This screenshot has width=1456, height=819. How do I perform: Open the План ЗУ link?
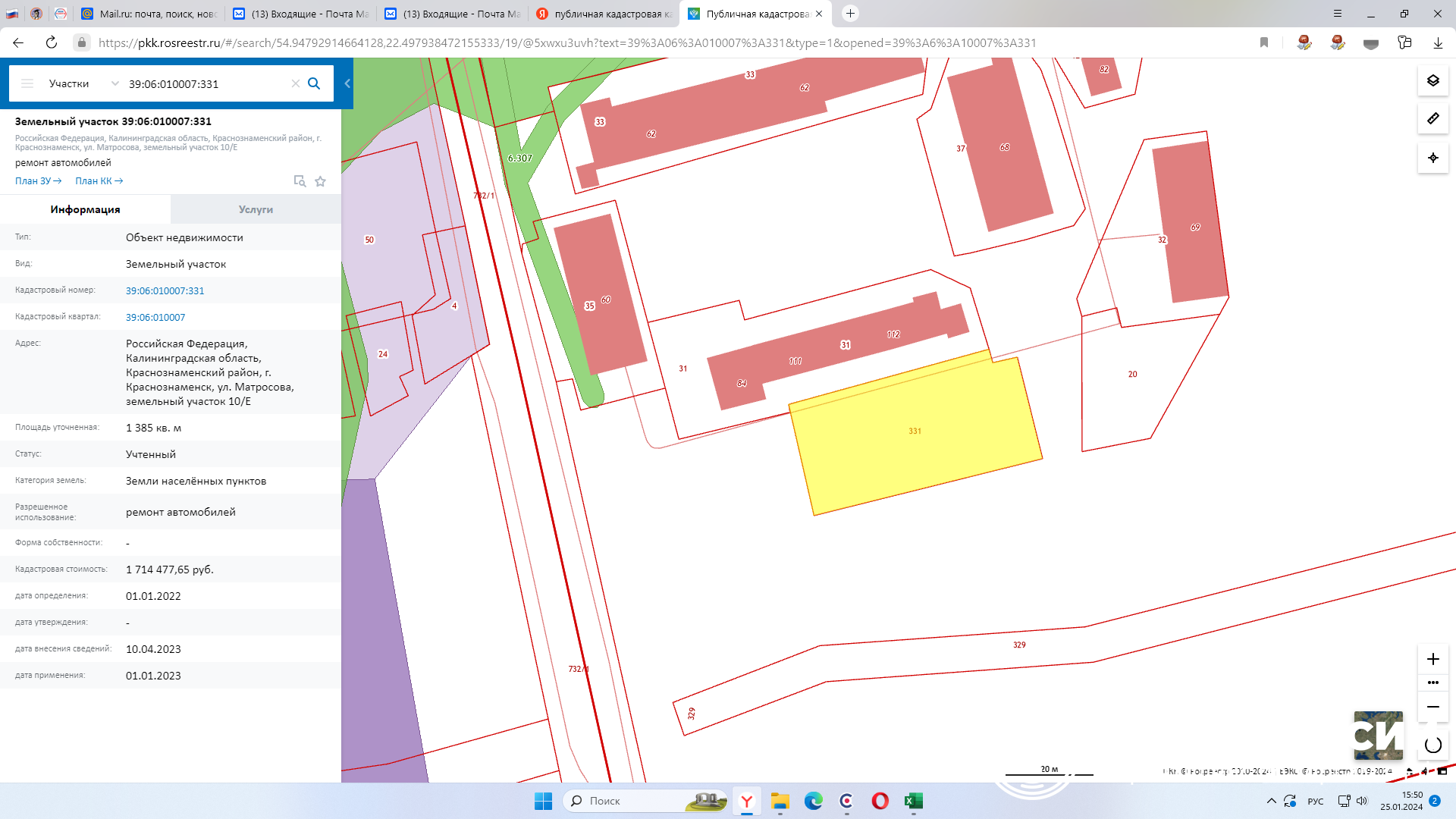point(38,181)
